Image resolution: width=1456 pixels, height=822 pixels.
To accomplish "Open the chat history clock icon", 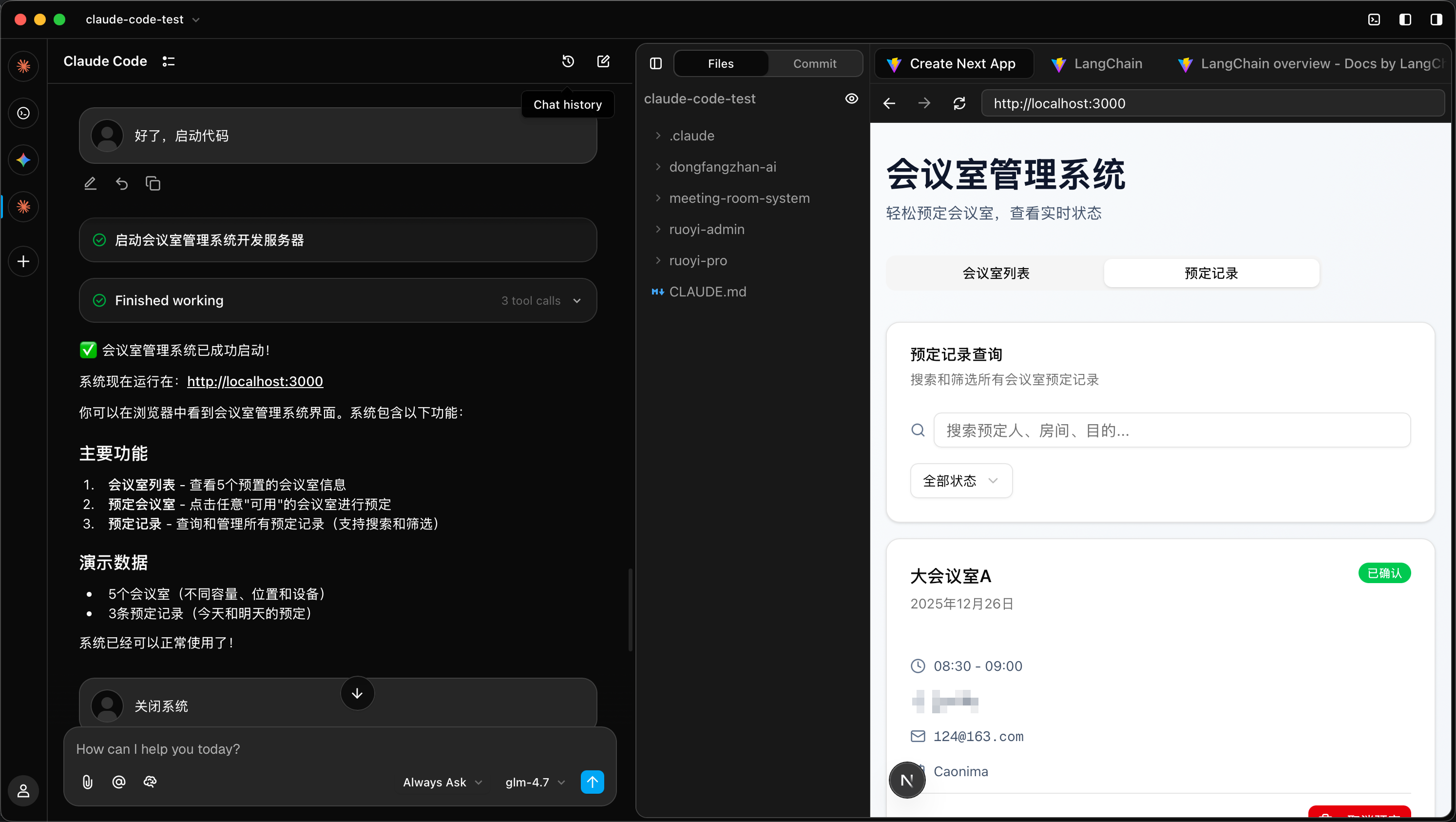I will [568, 61].
